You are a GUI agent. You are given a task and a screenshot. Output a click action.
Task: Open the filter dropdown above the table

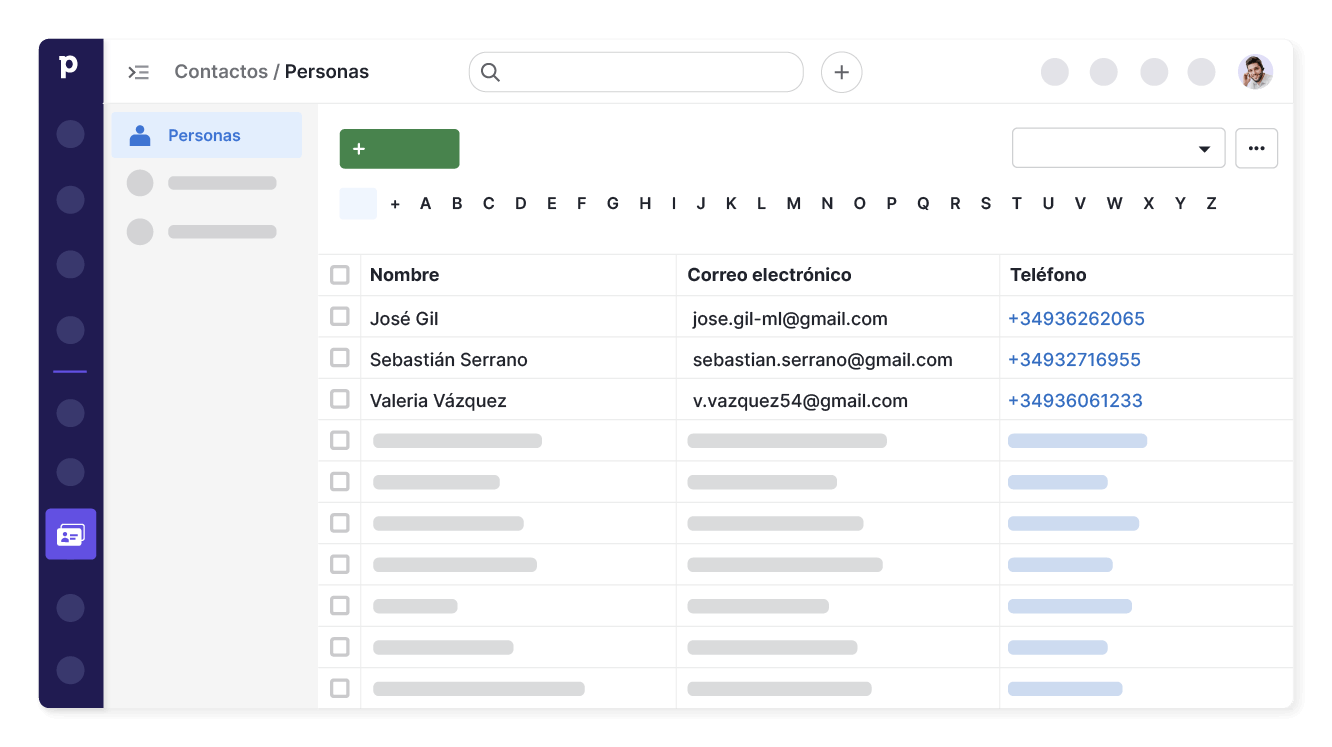coord(1118,147)
